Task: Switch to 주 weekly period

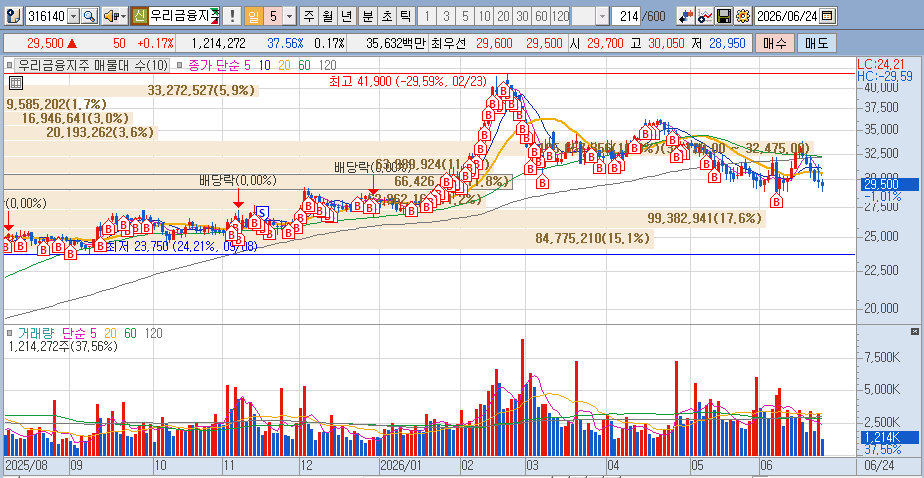Action: pyautogui.click(x=308, y=17)
